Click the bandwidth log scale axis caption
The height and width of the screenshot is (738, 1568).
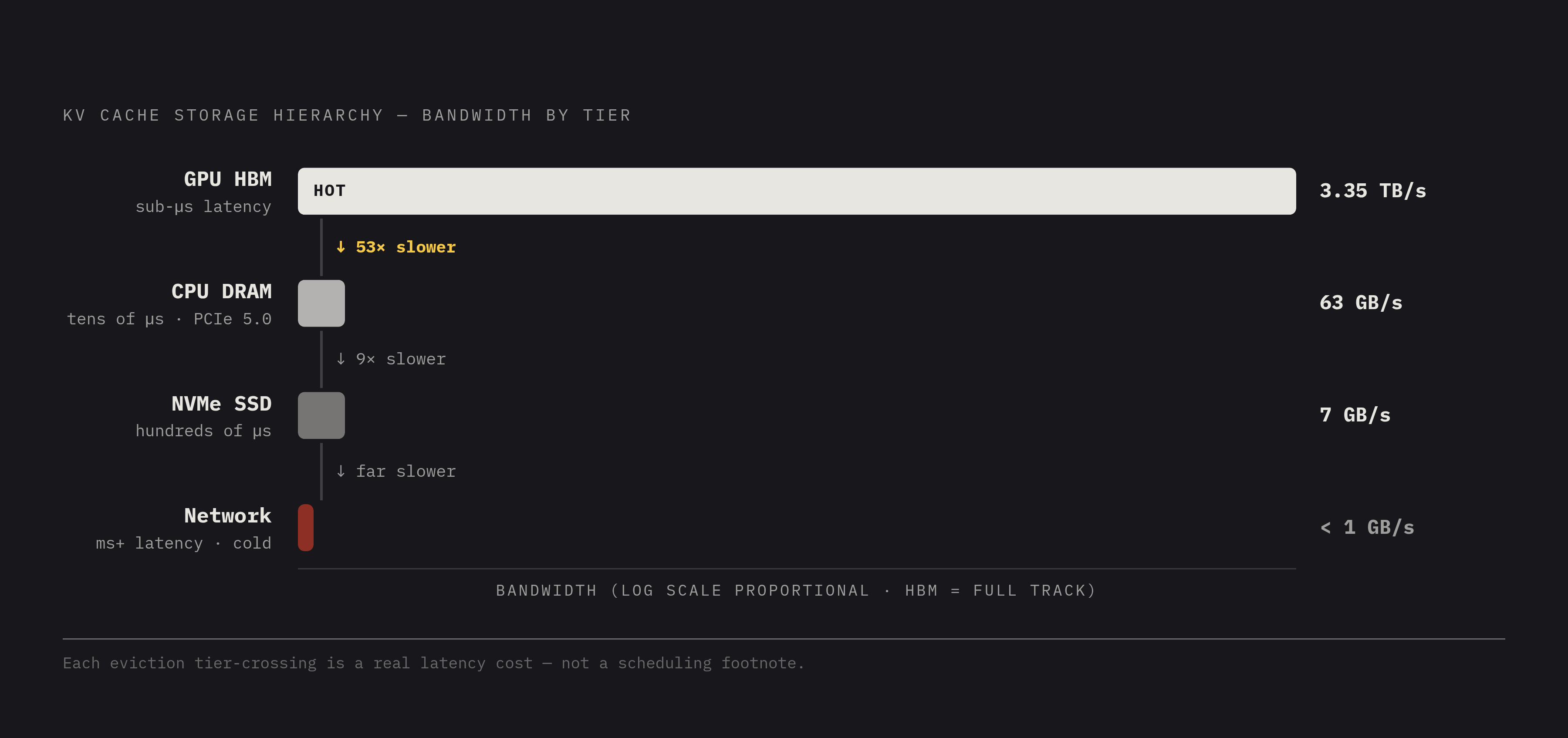tap(796, 591)
